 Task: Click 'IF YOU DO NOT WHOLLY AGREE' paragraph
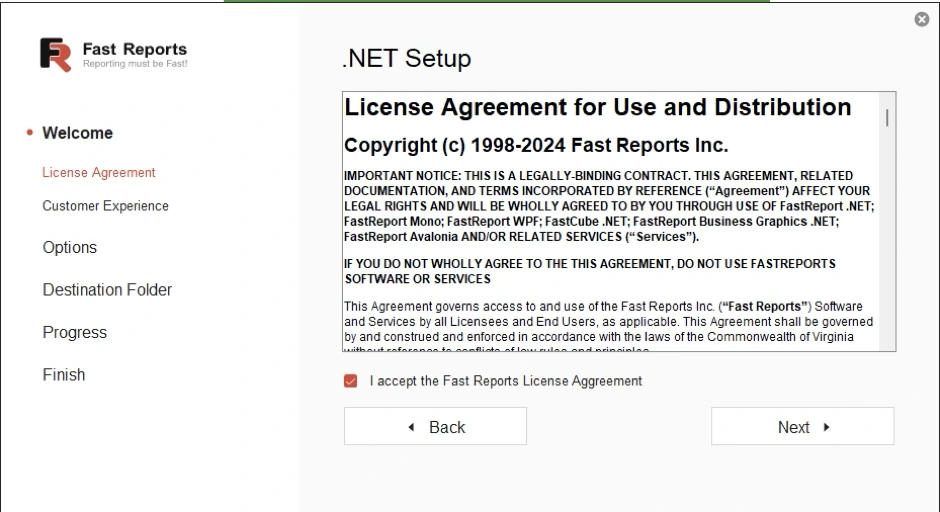pyautogui.click(x=590, y=272)
